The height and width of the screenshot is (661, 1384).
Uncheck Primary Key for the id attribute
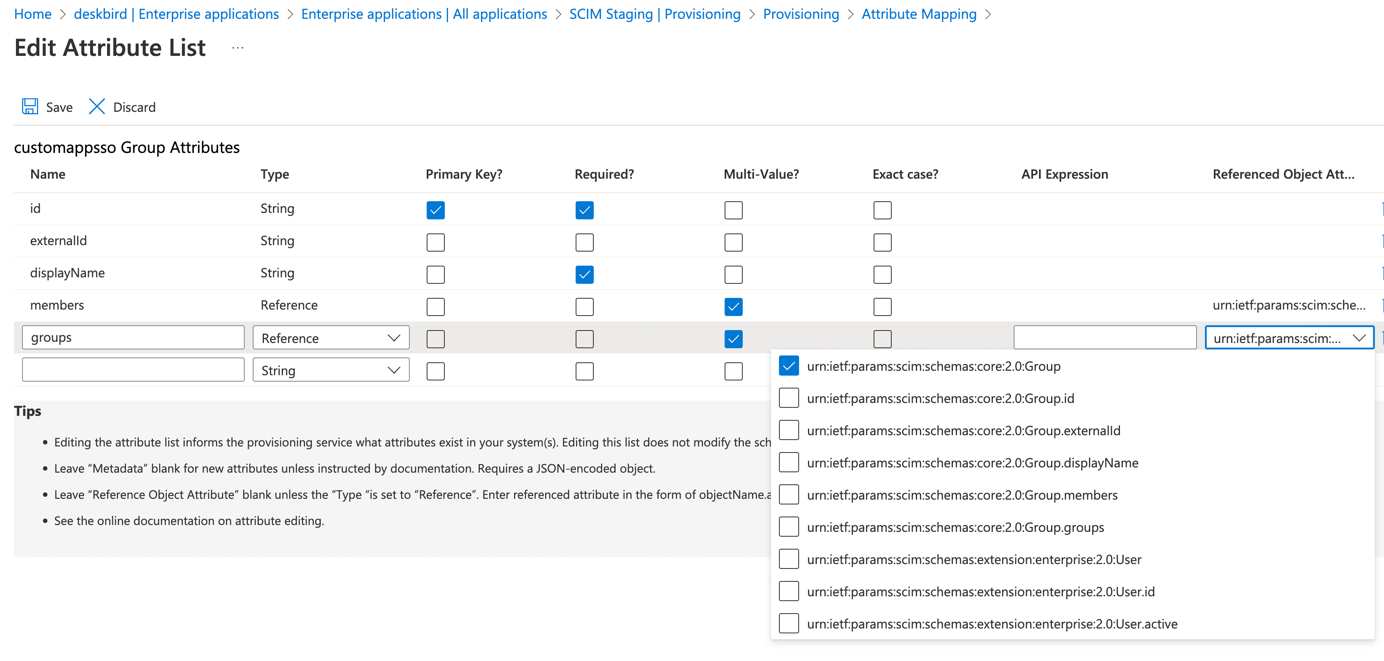point(436,210)
